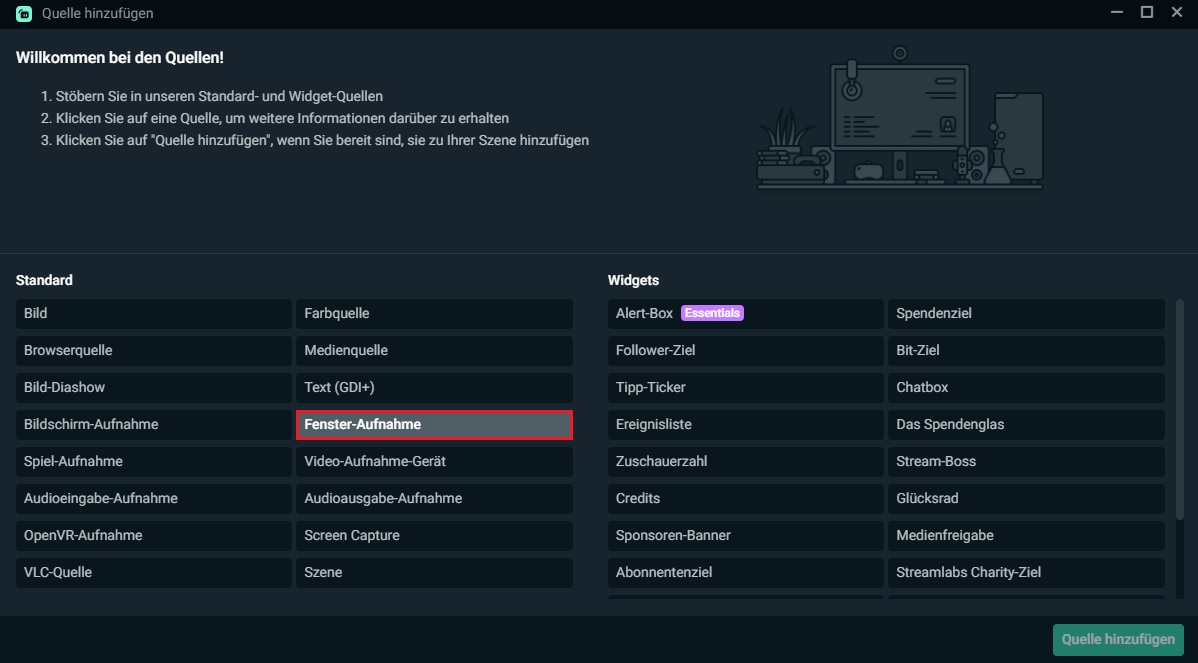Click the highlighted Fenster-Aufnahme source
The image size is (1198, 663).
point(434,424)
